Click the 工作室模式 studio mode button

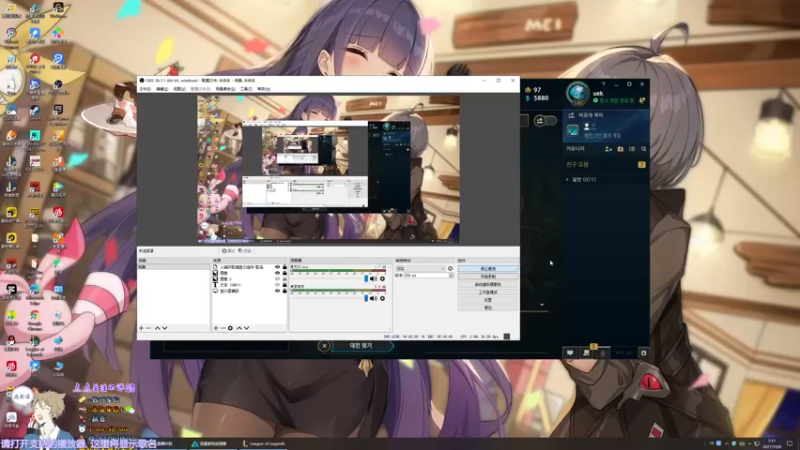(x=488, y=292)
